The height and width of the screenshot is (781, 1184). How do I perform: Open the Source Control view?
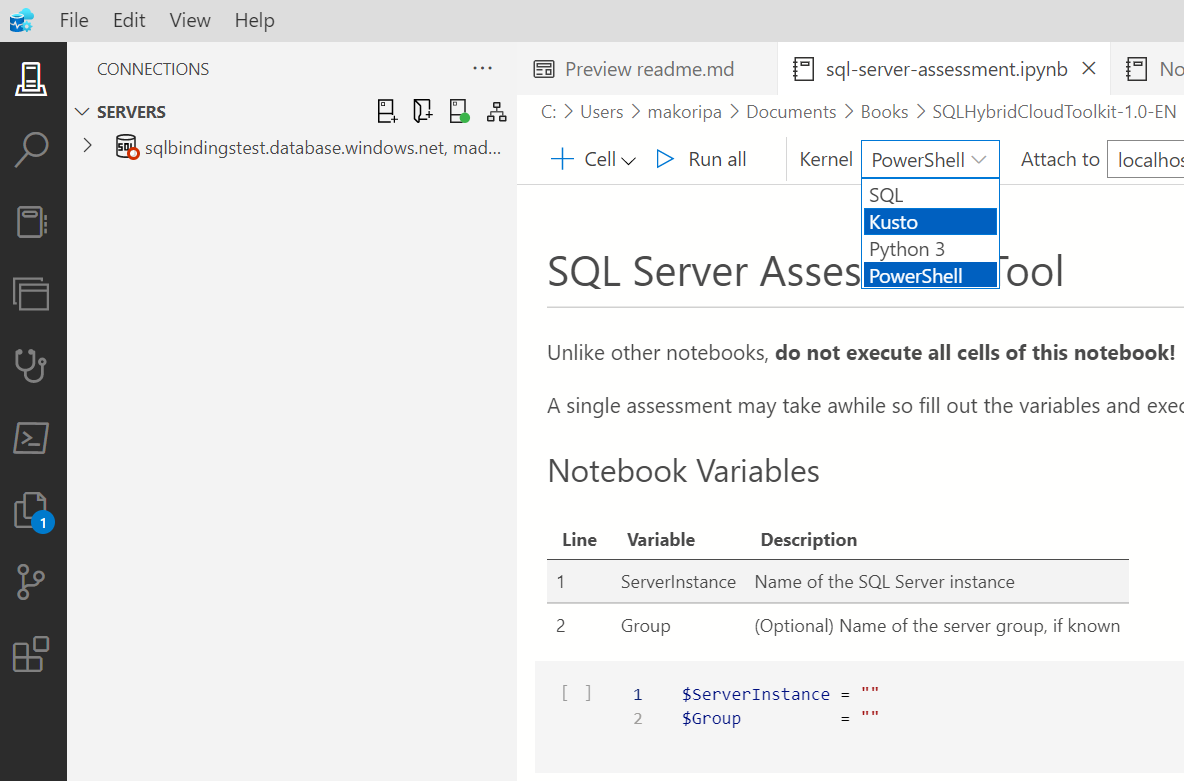click(33, 582)
